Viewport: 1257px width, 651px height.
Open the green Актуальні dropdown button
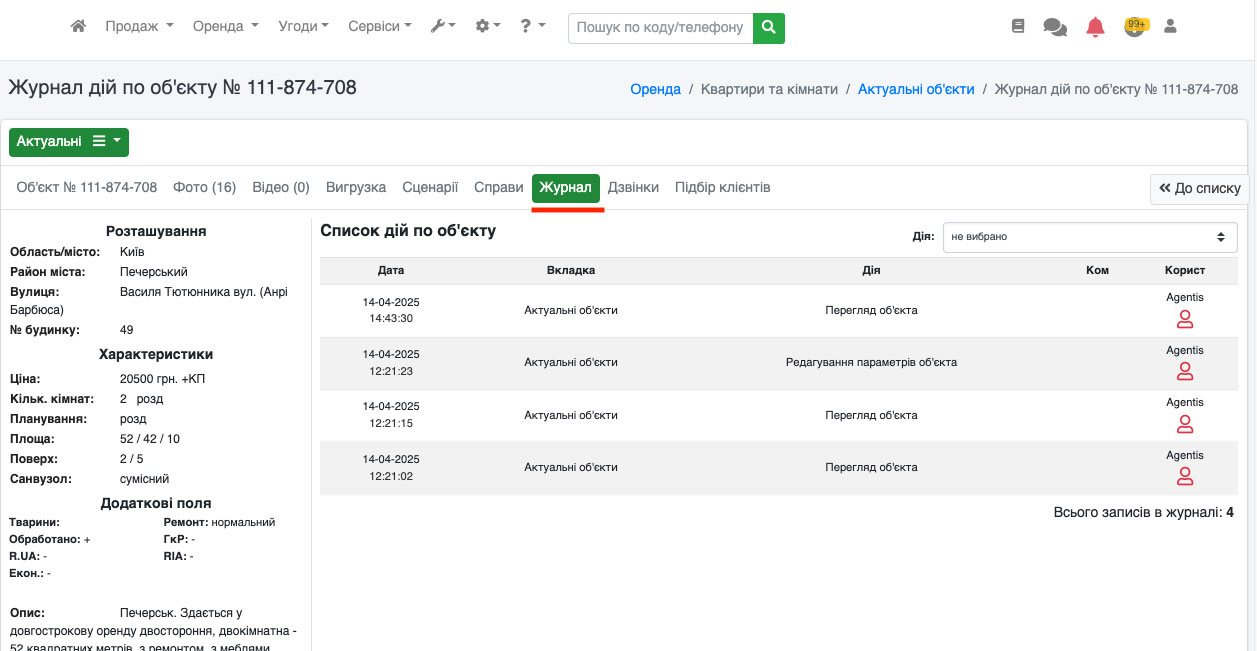click(69, 142)
